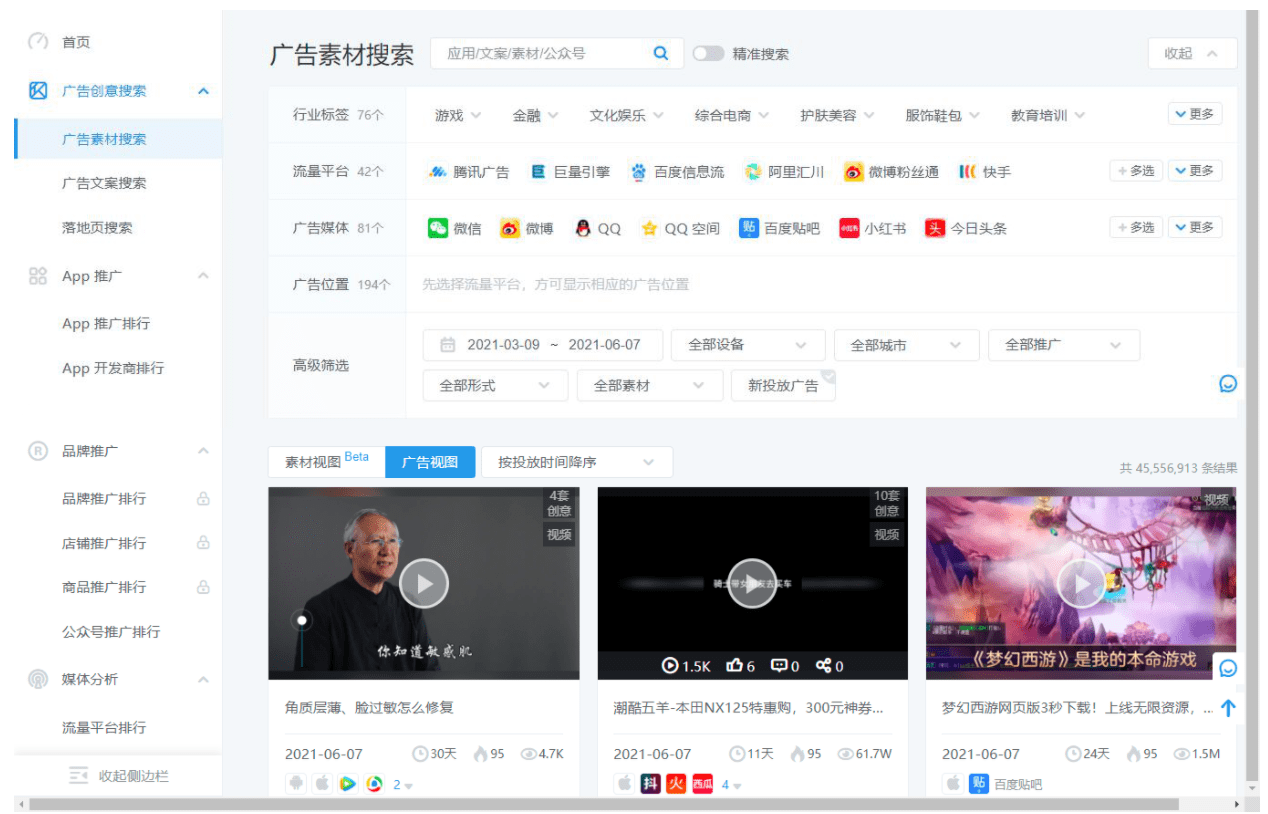Open the 文化娱乐 industry dropdown
This screenshot has width=1268, height=814.
pos(626,115)
